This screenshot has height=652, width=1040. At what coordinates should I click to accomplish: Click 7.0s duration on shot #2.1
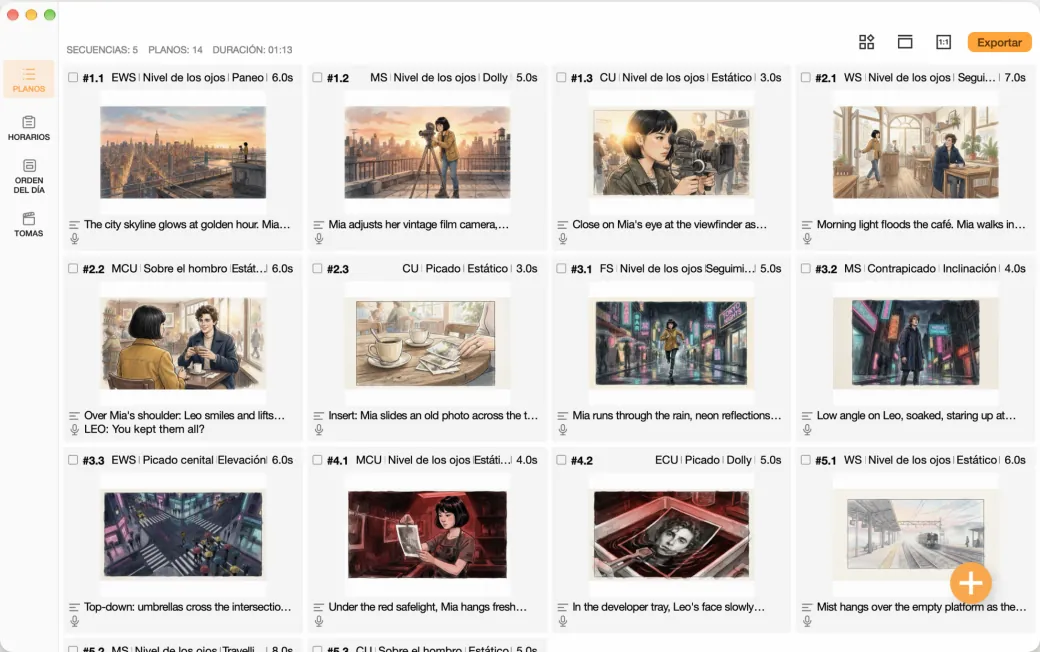(1015, 78)
